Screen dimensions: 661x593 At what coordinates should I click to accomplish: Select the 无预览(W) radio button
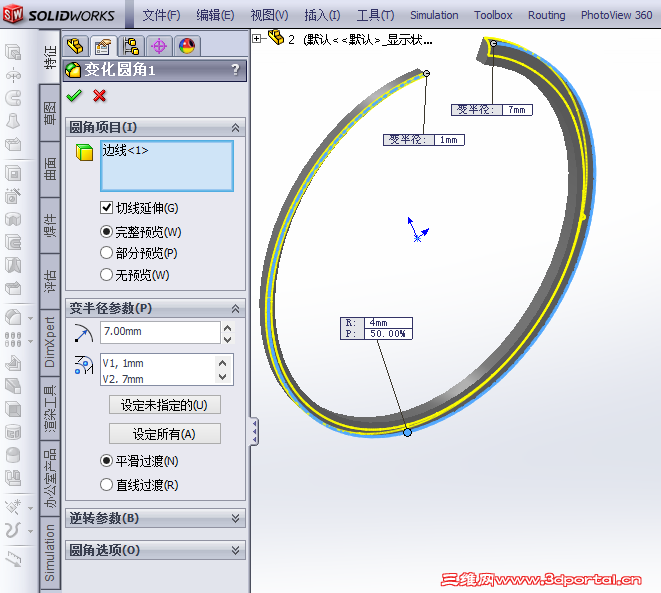(x=107, y=275)
